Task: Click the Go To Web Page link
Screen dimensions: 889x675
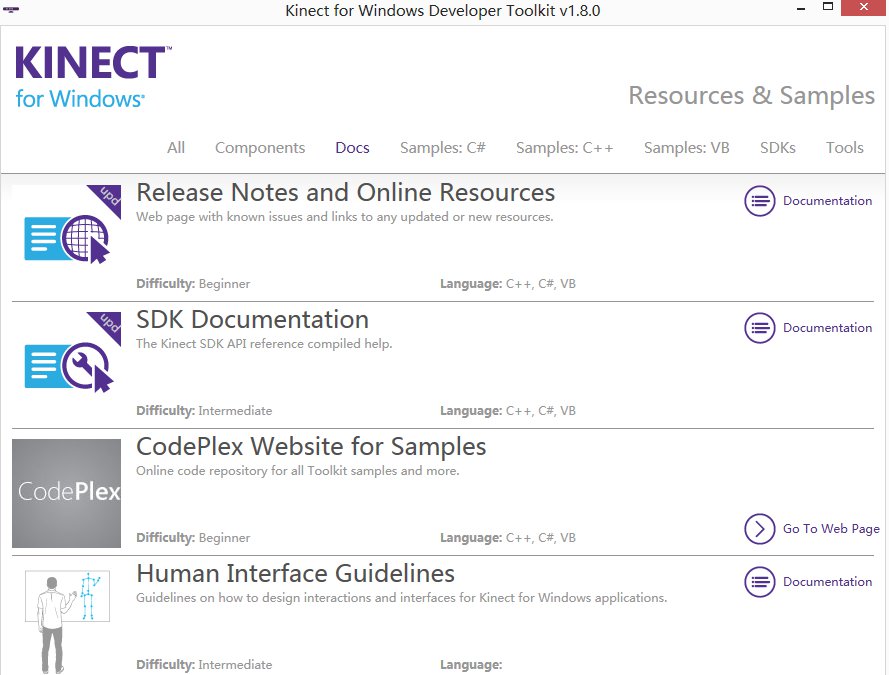Action: pyautogui.click(x=831, y=529)
